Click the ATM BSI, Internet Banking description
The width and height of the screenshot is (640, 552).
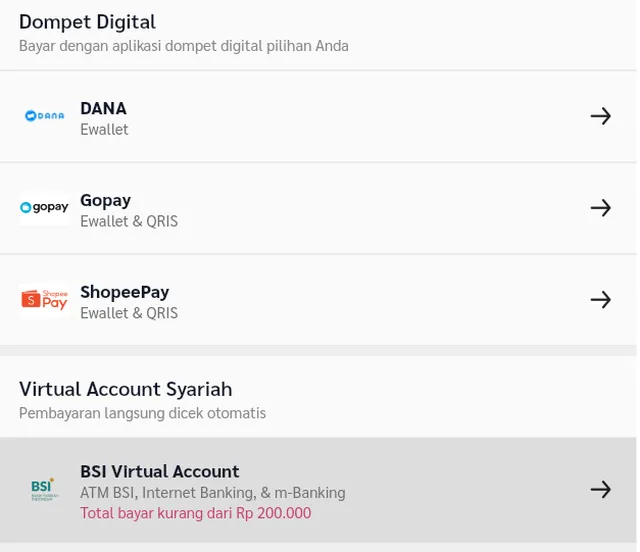click(x=212, y=492)
